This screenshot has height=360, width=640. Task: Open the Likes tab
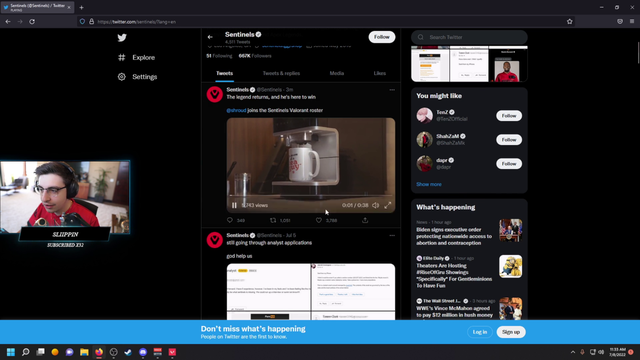point(380,73)
